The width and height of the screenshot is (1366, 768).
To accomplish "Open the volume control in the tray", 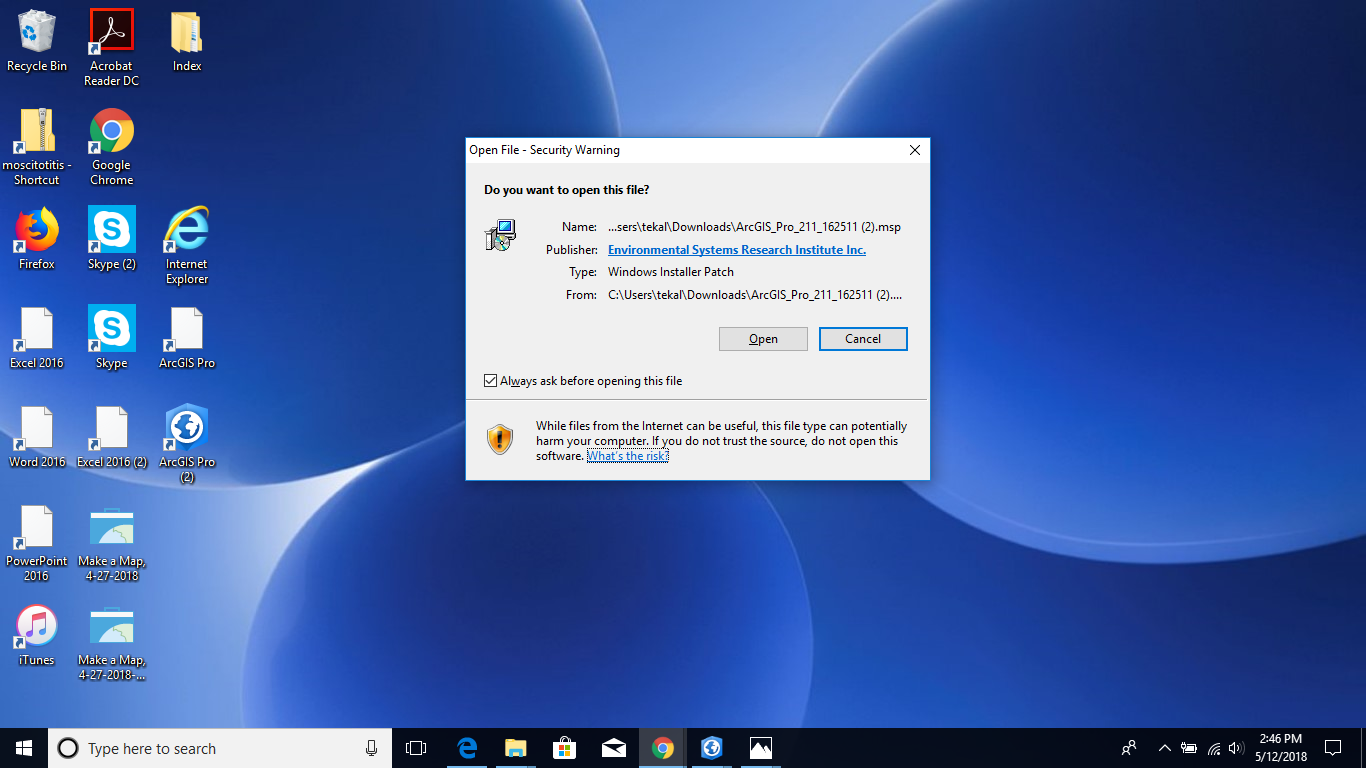I will tap(1237, 748).
